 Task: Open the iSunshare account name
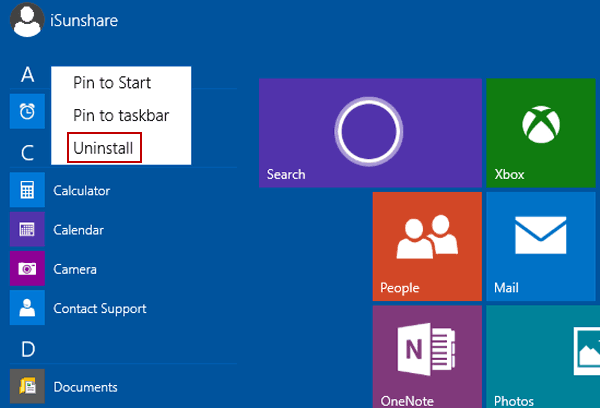(x=84, y=20)
